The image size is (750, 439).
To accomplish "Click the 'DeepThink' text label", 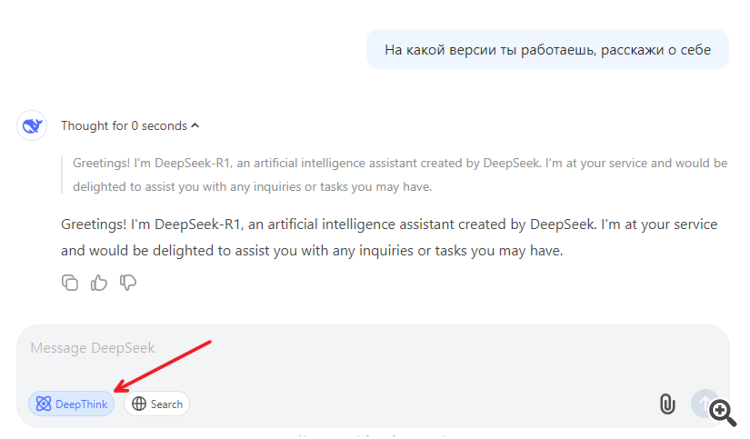I will pos(81,404).
